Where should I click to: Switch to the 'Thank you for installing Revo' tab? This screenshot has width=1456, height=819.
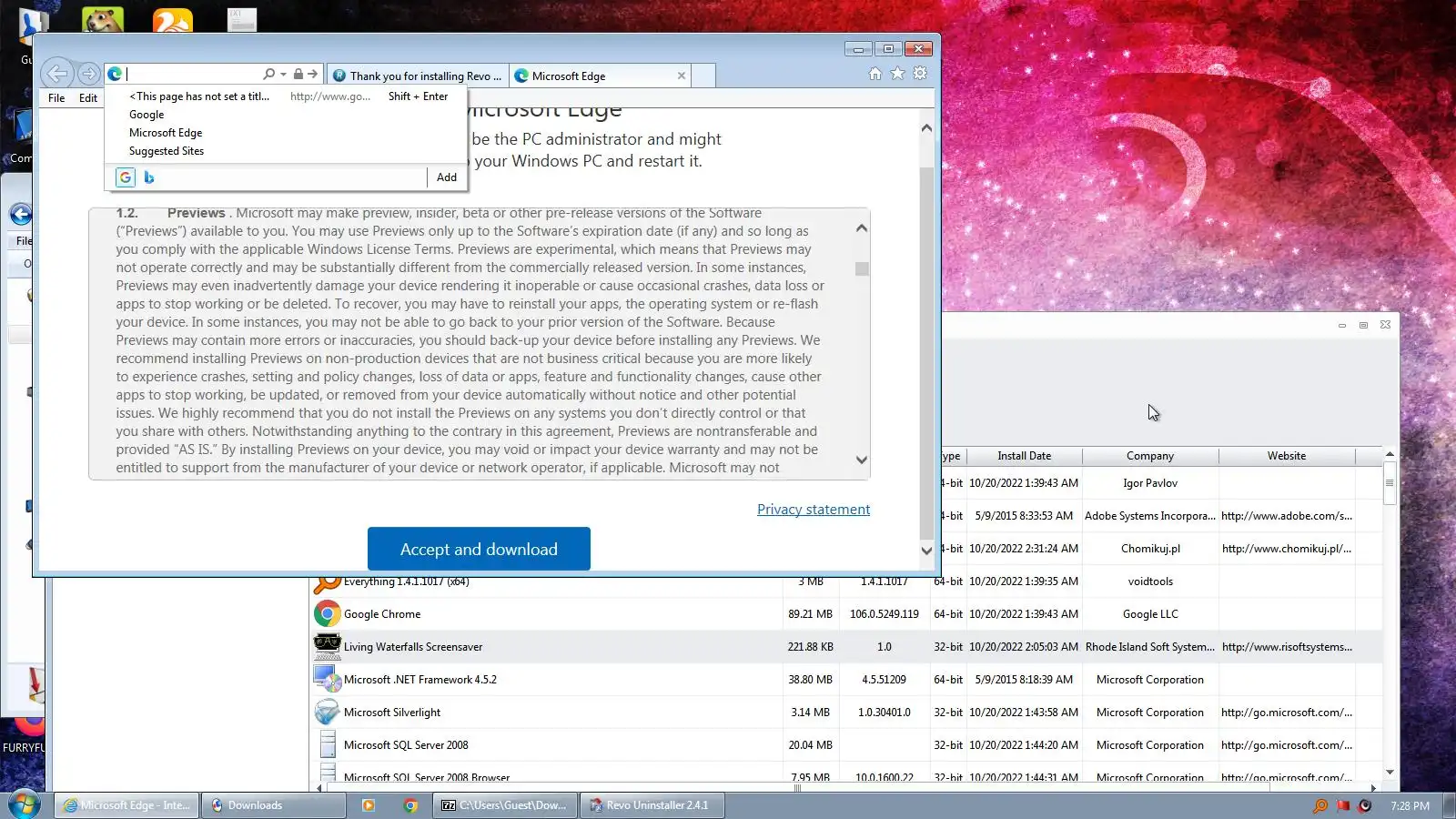[417, 76]
